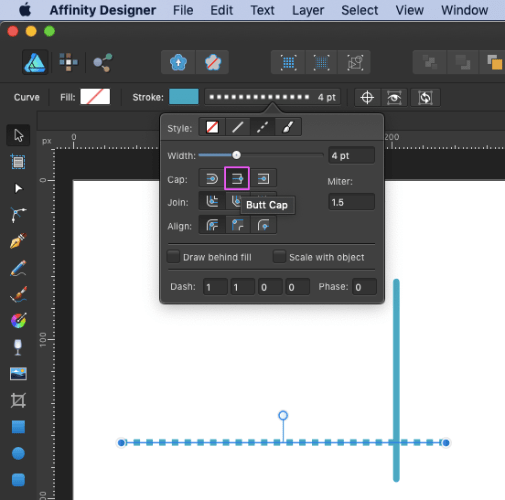505x500 pixels.
Task: Click the eye preview icon in context bar
Action: coord(394,98)
